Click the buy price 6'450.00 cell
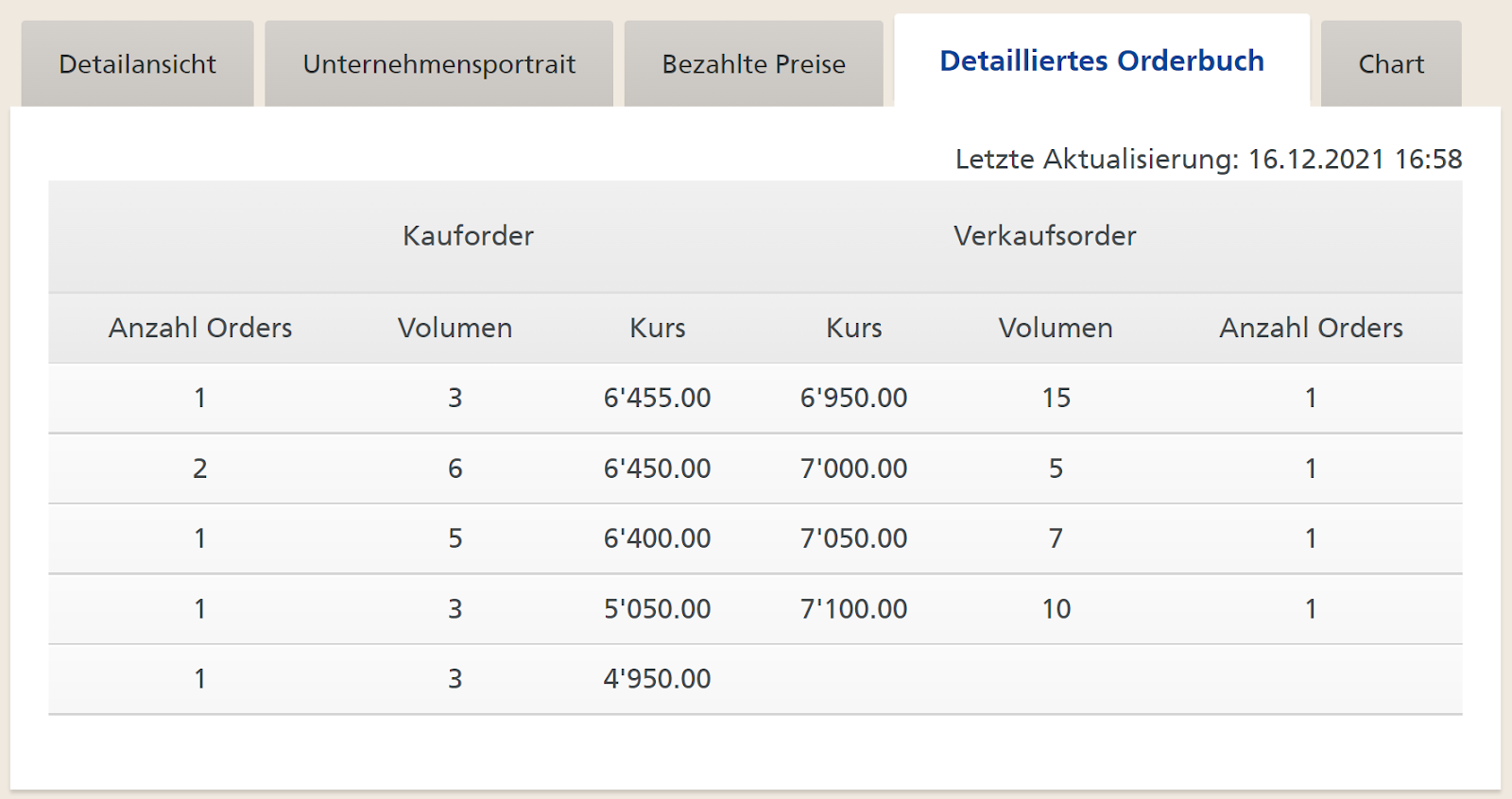Image resolution: width=1512 pixels, height=799 pixels. tap(657, 468)
